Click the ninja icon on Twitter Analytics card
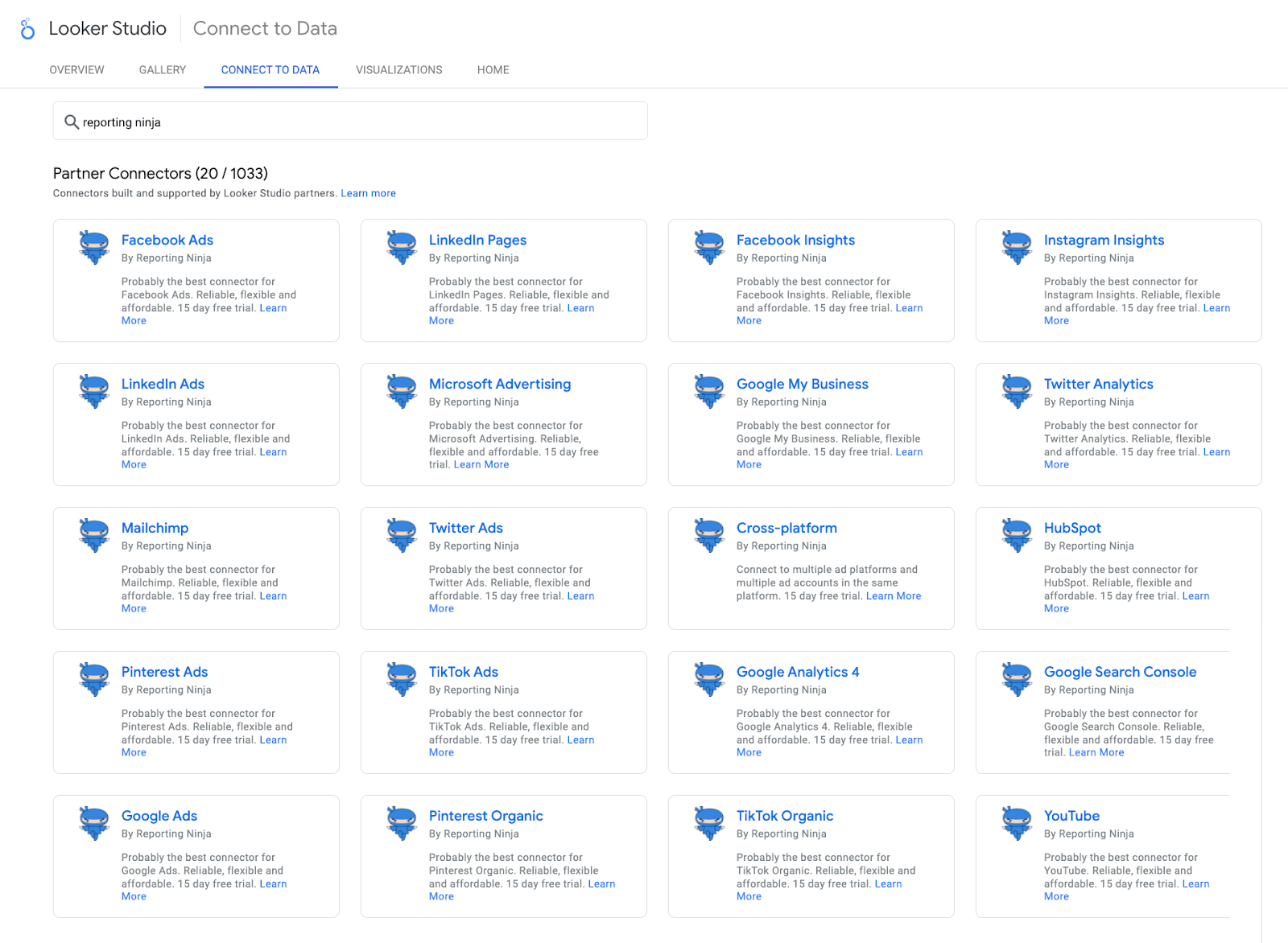Screen dimensions: 1288x943 click(x=1017, y=391)
